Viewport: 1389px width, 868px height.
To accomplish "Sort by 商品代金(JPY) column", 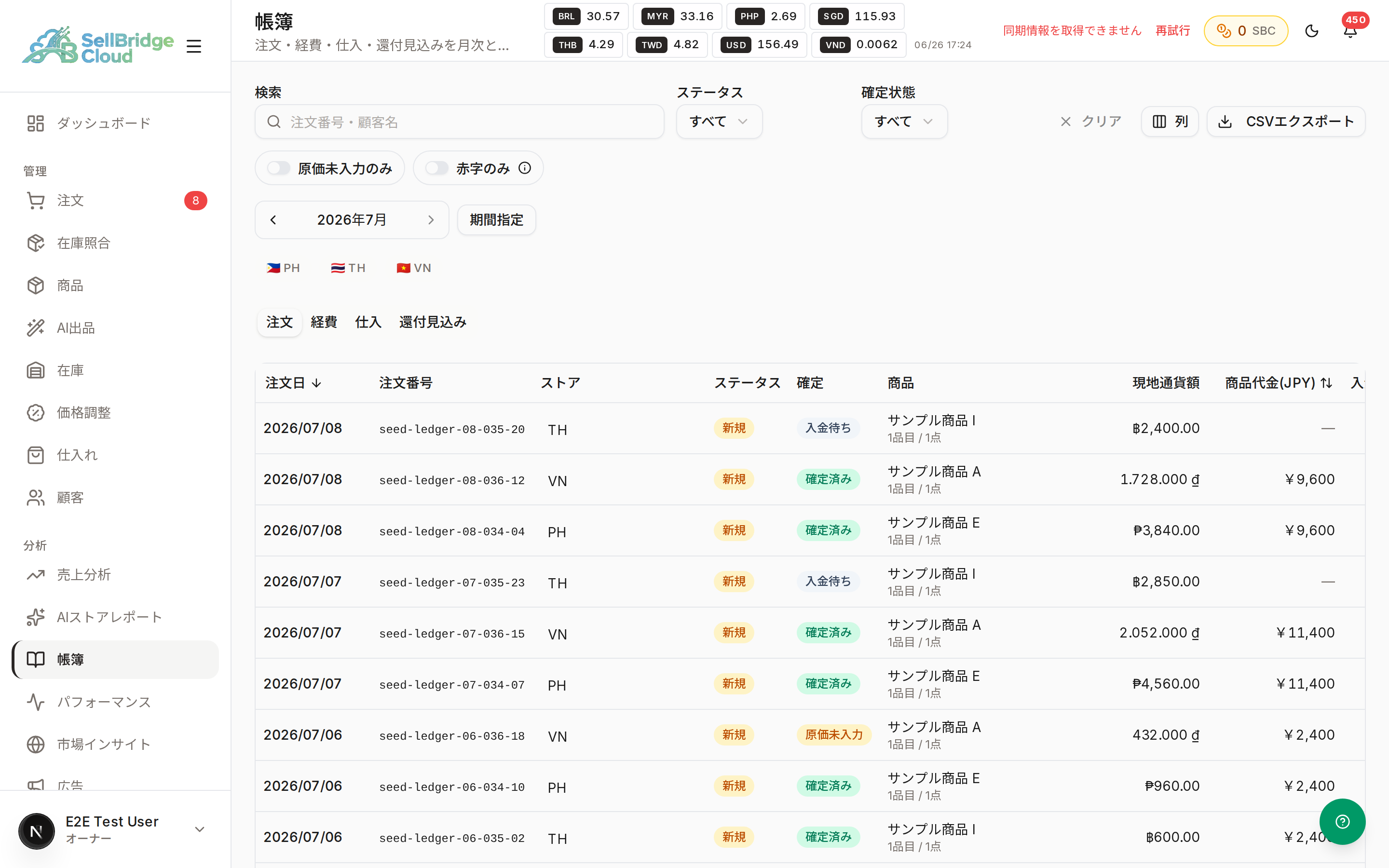I will coord(1279,383).
